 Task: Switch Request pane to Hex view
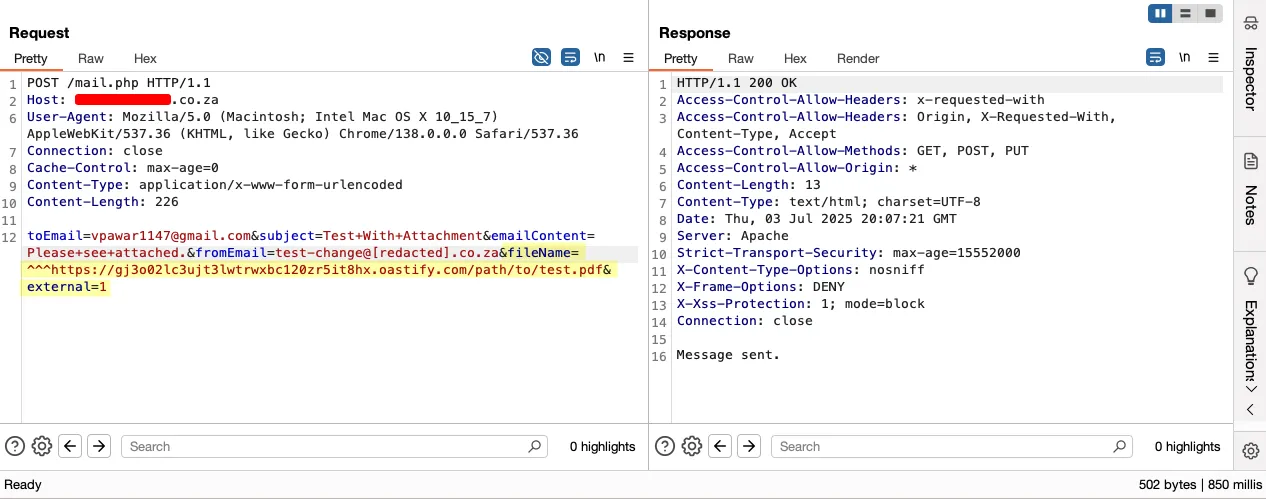click(x=146, y=59)
